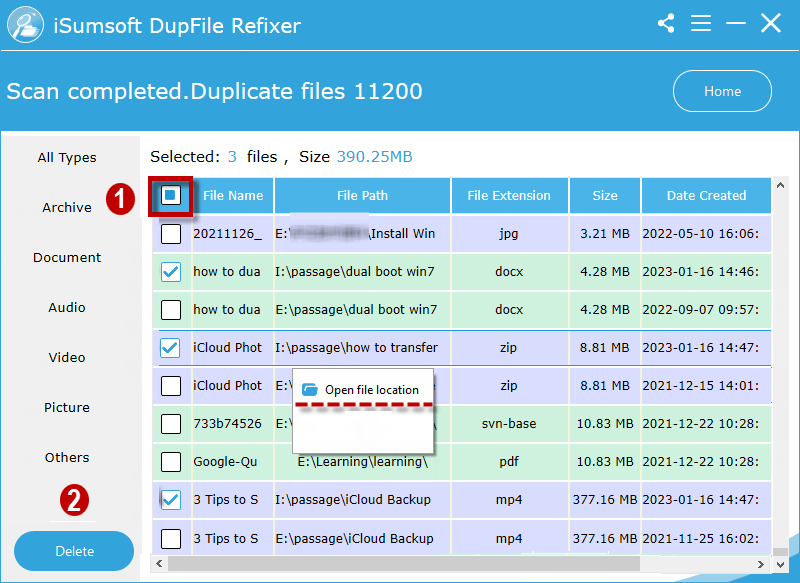Click the iSumsoft DupFile Refixer logo
Screen dimensions: 800x583
pyautogui.click(x=25, y=24)
